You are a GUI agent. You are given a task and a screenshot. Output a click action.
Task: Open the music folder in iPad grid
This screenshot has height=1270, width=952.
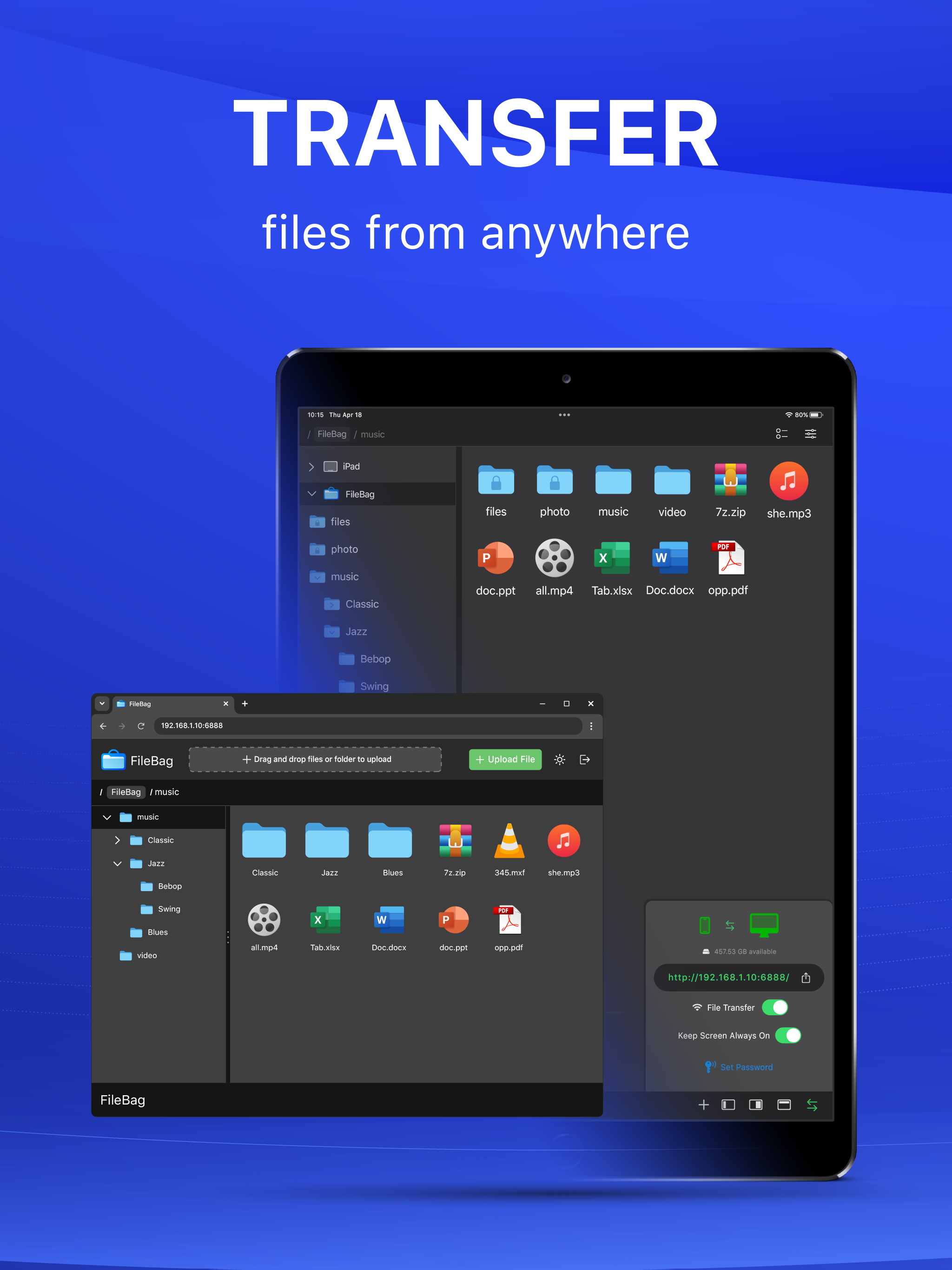coord(613,491)
